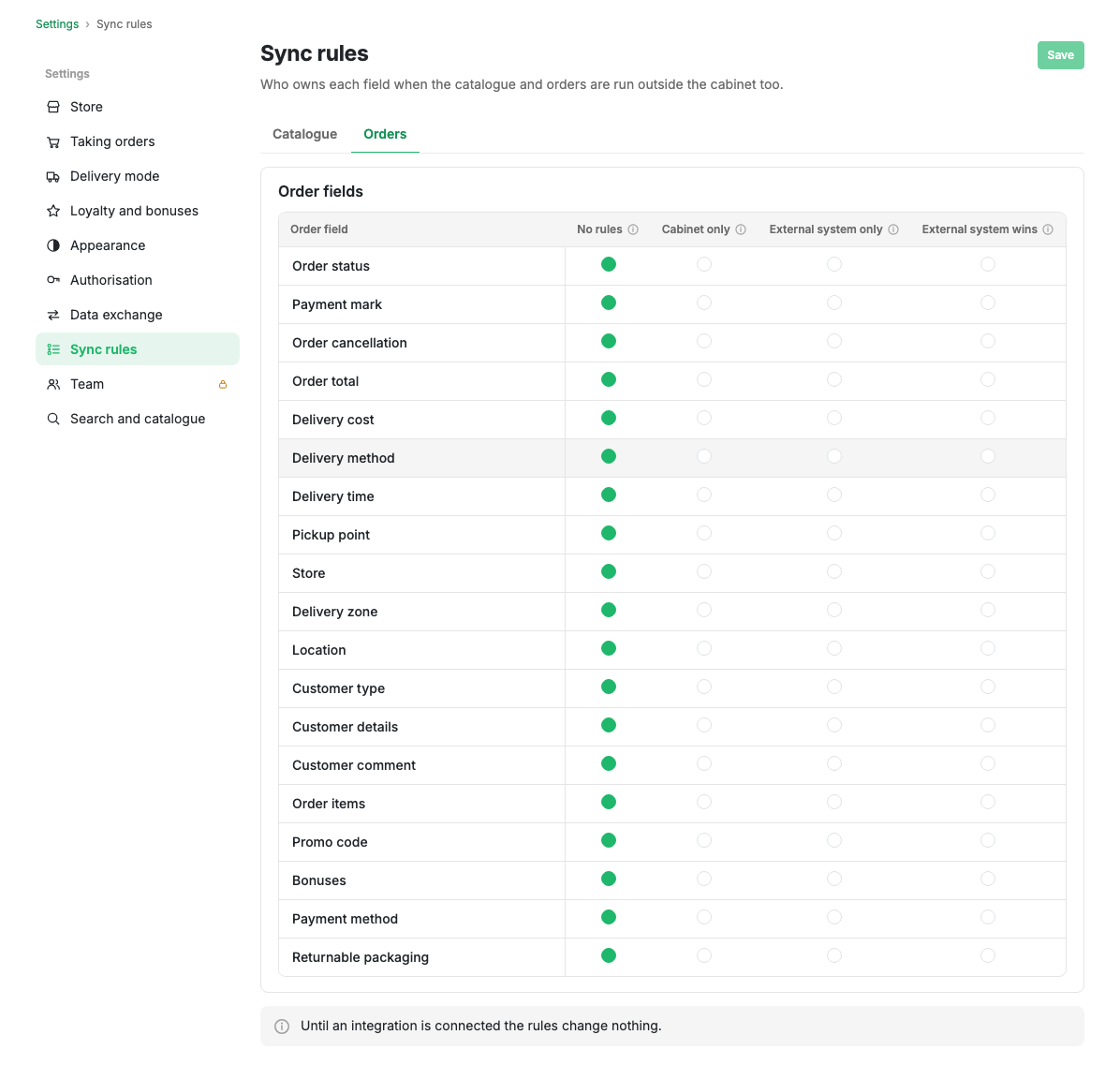Select External system wins for Order items
1120x1079 pixels.
(x=988, y=803)
